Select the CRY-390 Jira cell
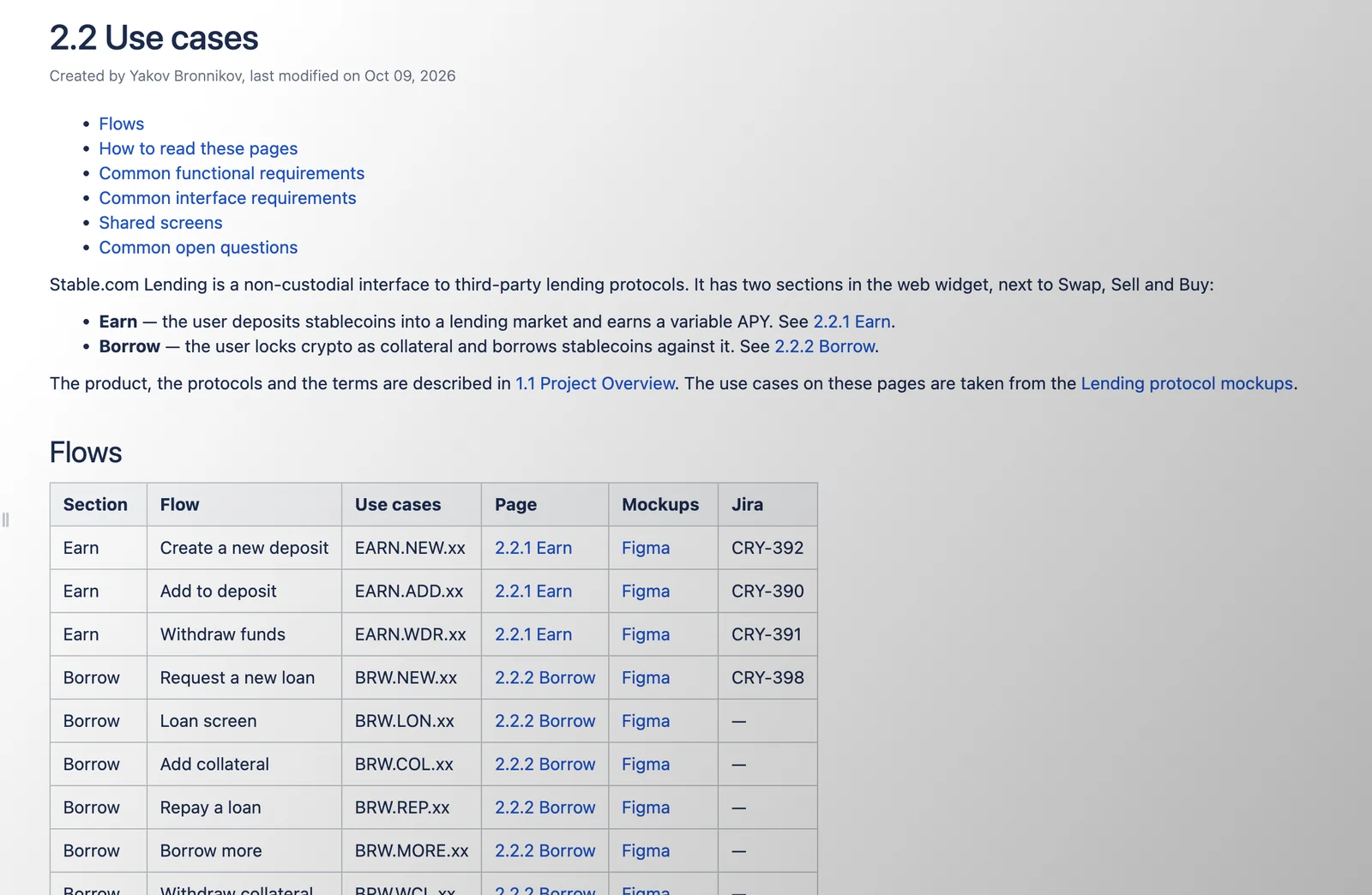Screen dimensions: 1372x895 tap(767, 592)
